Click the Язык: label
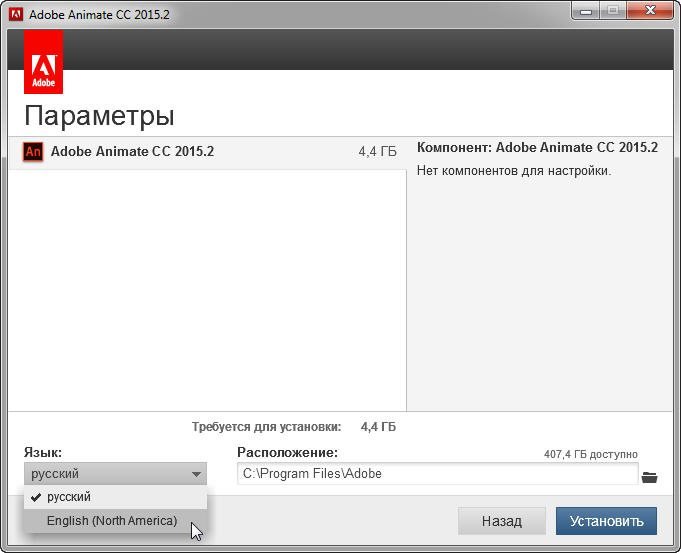Viewport: 681px width, 553px height. point(43,452)
